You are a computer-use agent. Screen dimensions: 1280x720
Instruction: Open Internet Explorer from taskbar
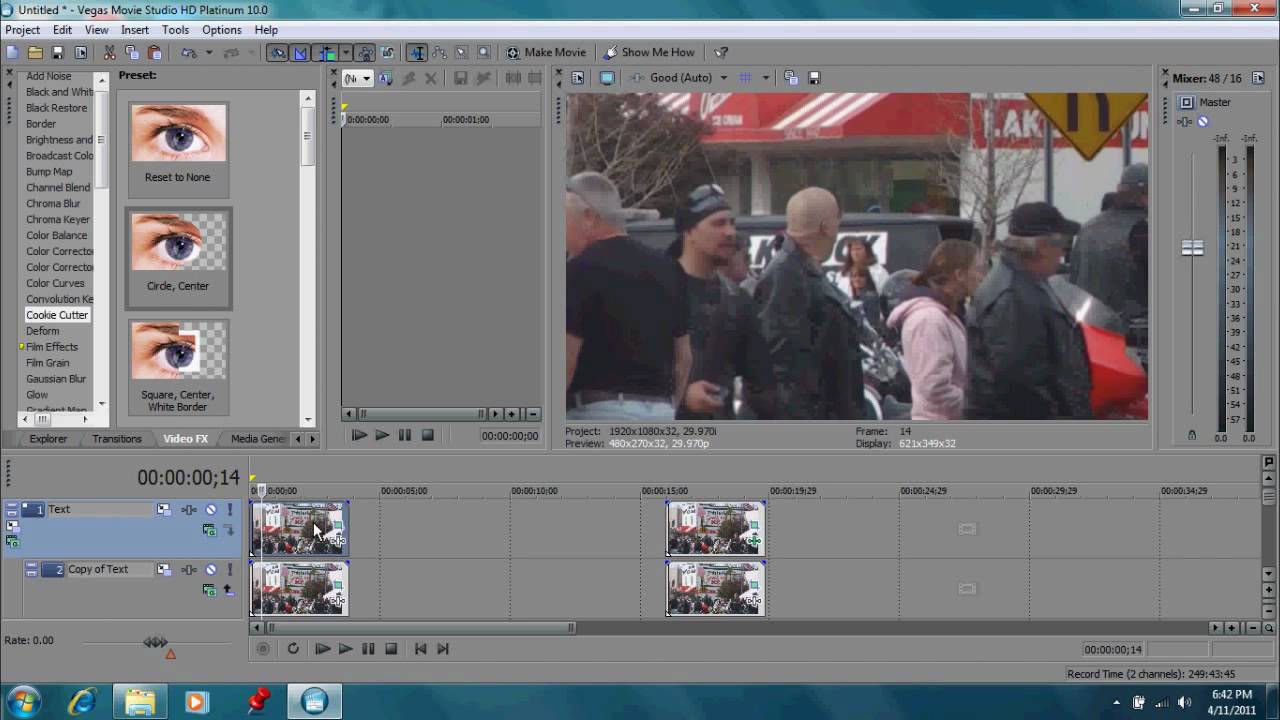(82, 702)
